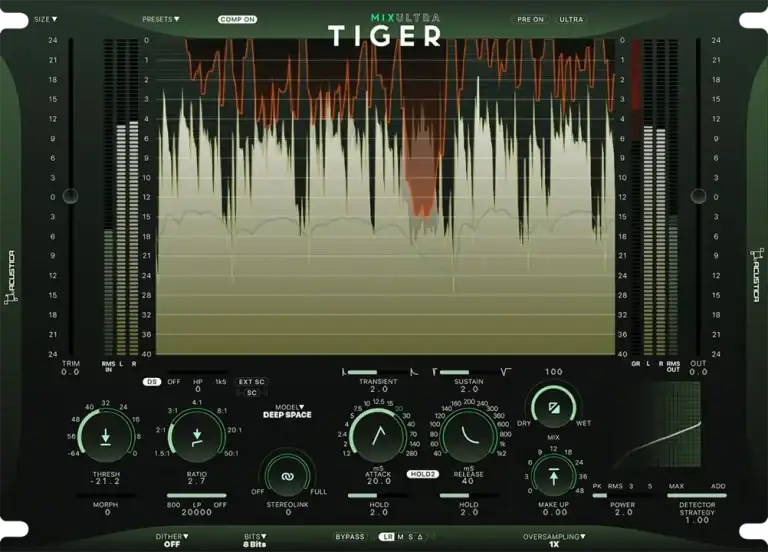Click the Mix dry/wet knob icon
Viewport: 768px width, 552px height.
[554, 408]
